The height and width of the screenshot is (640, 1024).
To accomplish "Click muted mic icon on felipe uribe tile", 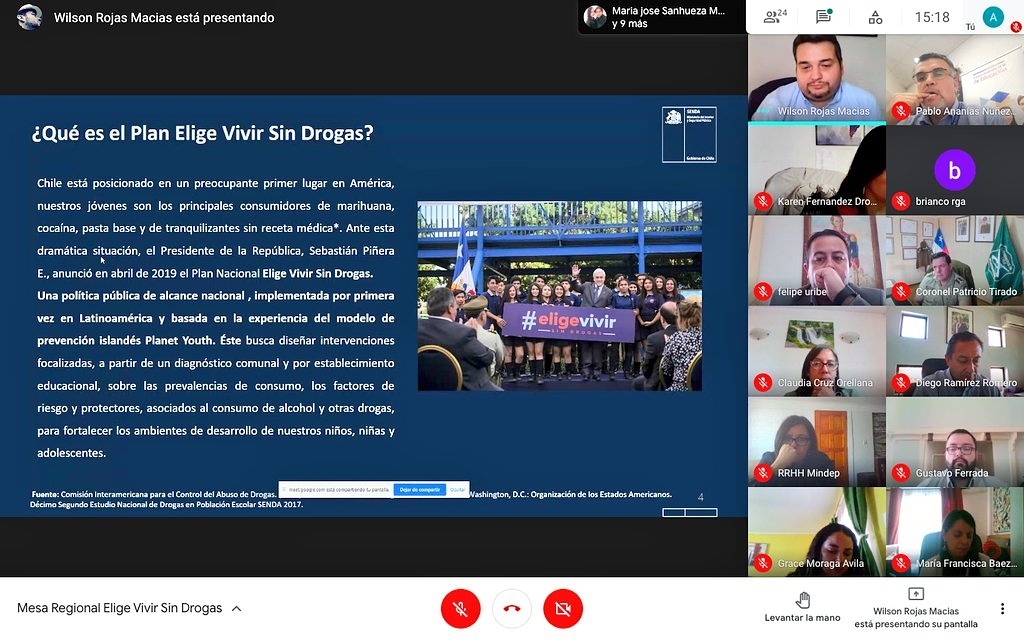I will [x=762, y=291].
